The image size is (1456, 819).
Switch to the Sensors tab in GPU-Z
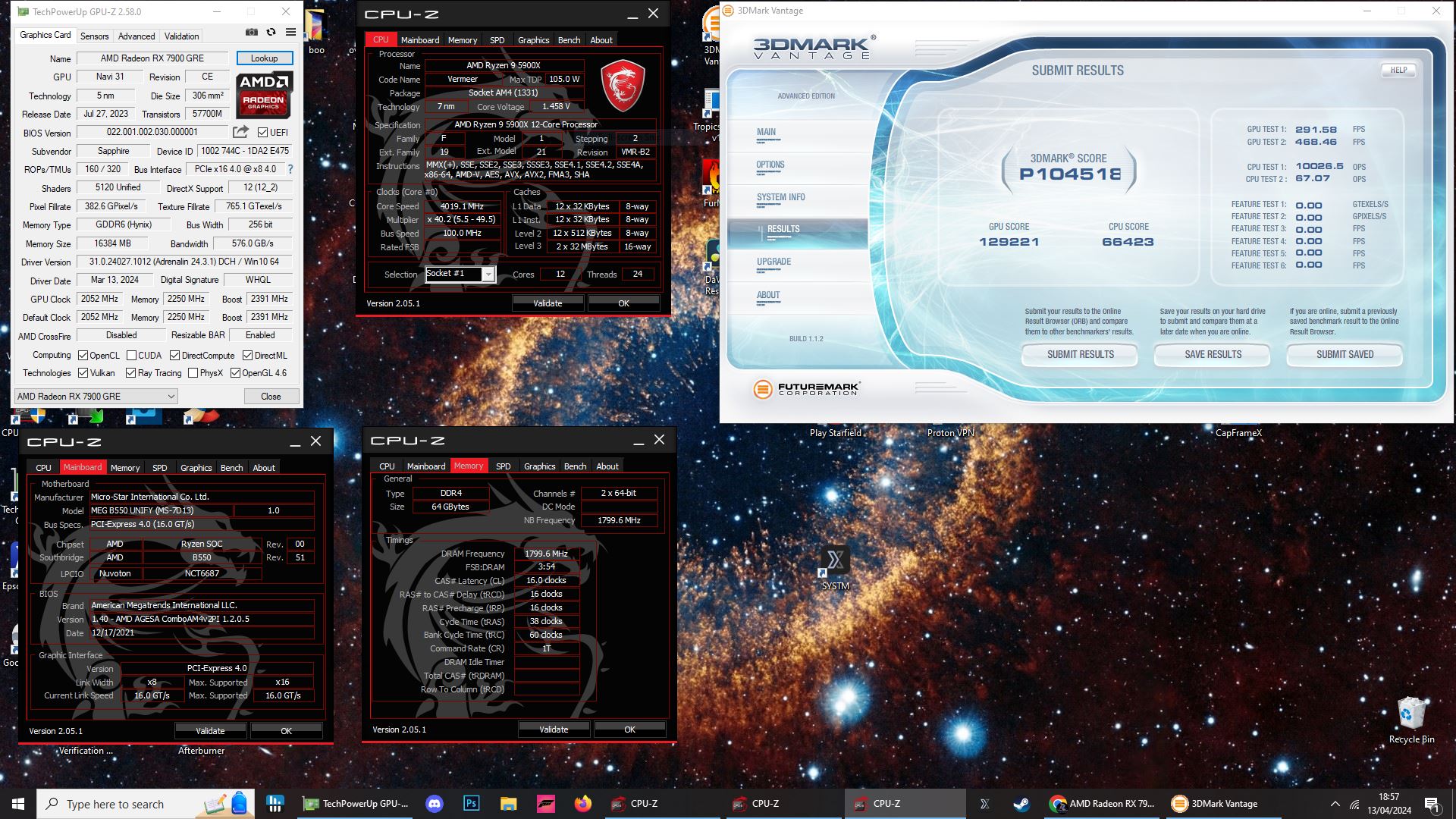point(94,36)
